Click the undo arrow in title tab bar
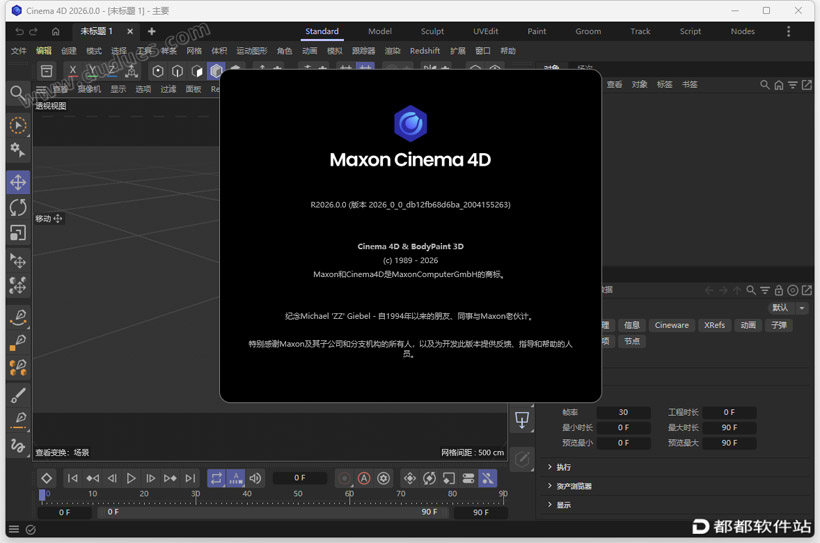Viewport: 820px width, 543px height. [19, 31]
